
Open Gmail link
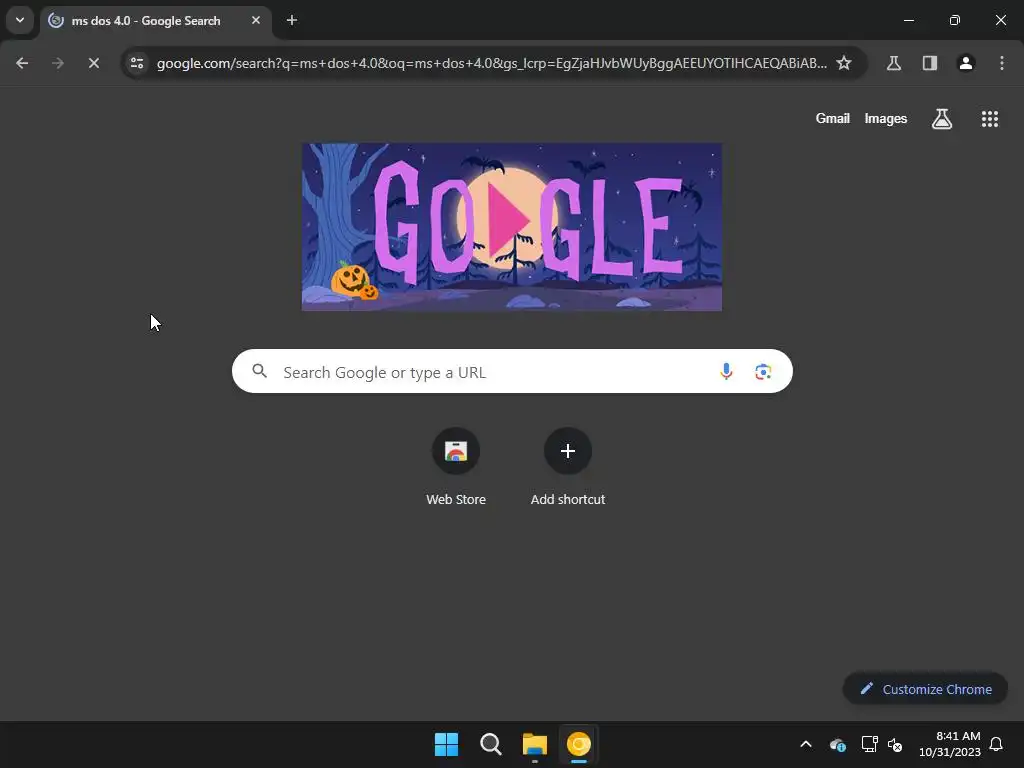[832, 118]
